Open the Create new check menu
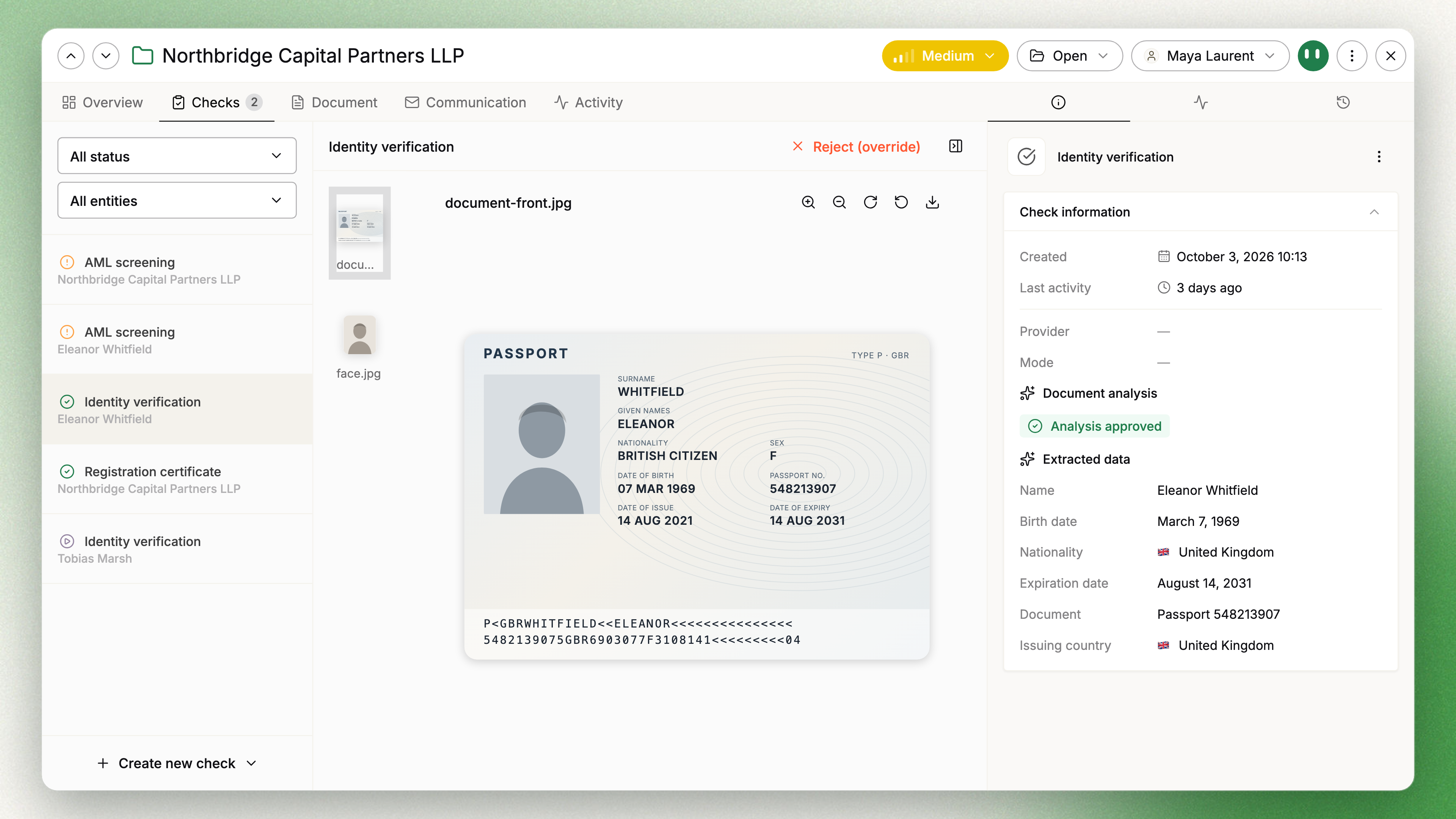Viewport: 1456px width, 819px height. pos(177,763)
